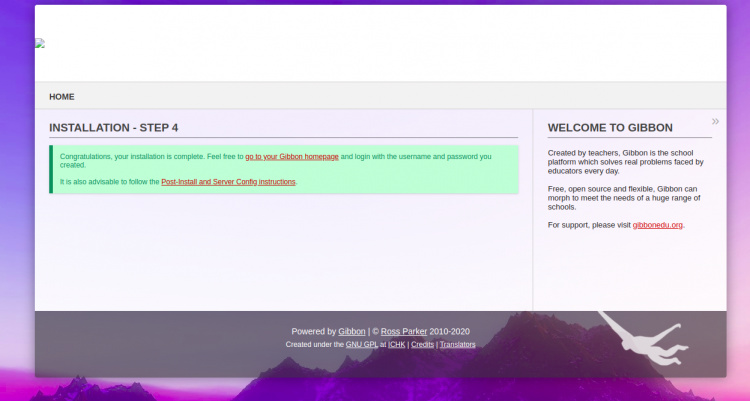Open the Ross Parker footer link
Screen dimensions: 750x401
click(404, 331)
